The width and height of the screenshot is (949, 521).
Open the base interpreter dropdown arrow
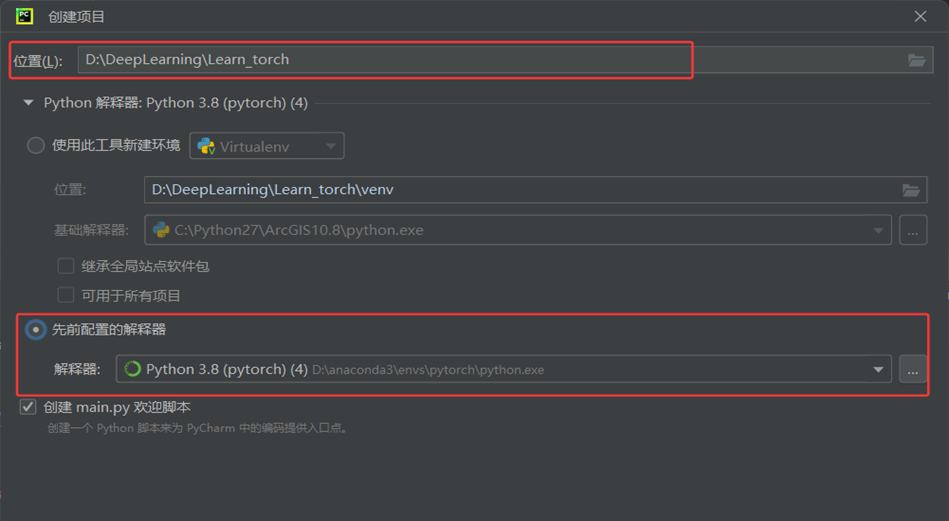878,231
